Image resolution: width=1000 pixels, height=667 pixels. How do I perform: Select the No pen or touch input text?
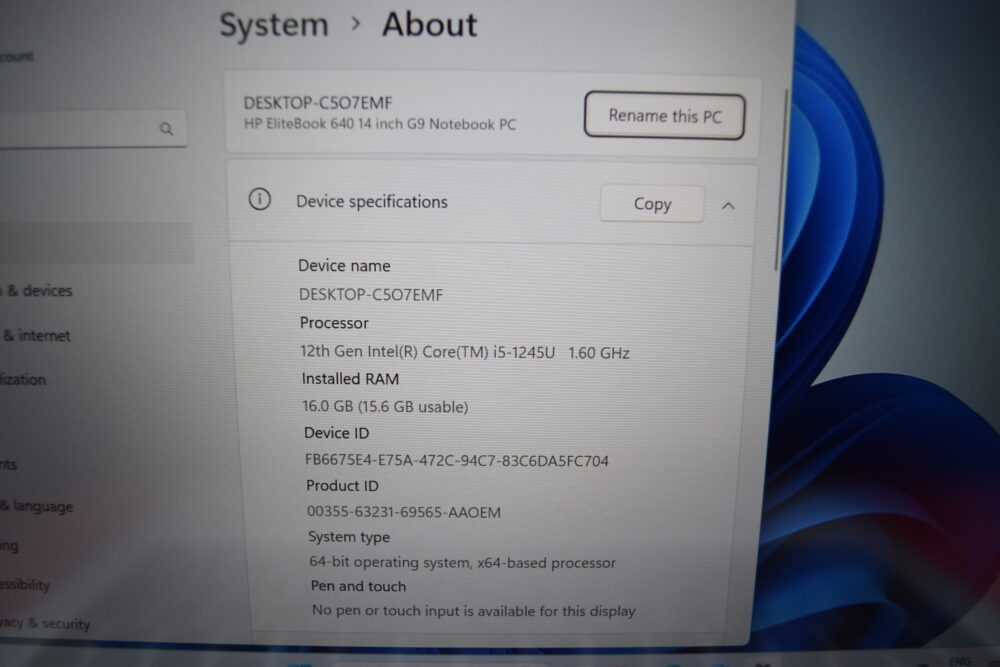click(x=473, y=611)
